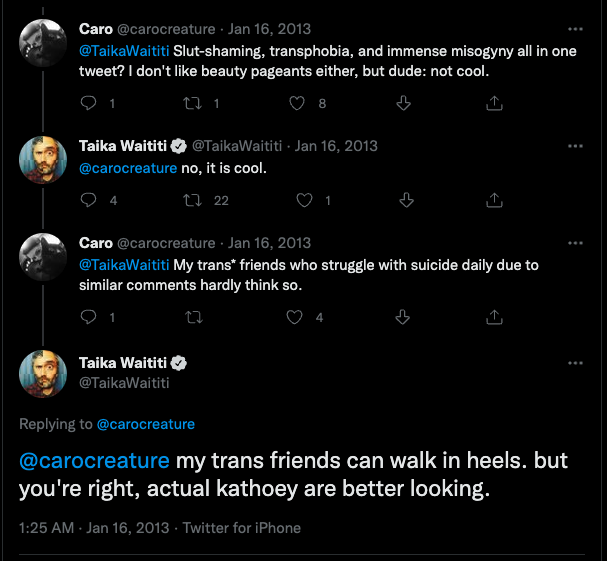The height and width of the screenshot is (561, 607).
Task: Expand more menu on main Taika tweet
Action: (575, 363)
